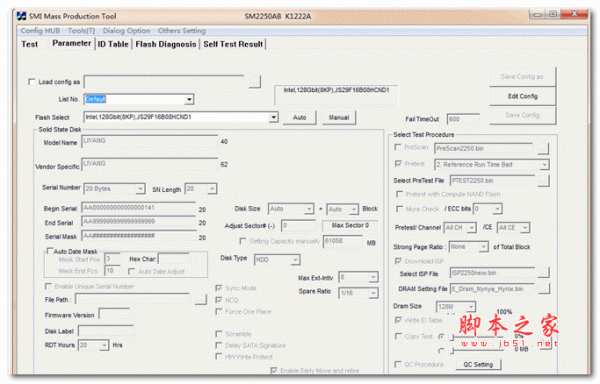Screen dimensions: 600x384
Task: Toggle Sync Mode checkbox
Action: tap(219, 288)
